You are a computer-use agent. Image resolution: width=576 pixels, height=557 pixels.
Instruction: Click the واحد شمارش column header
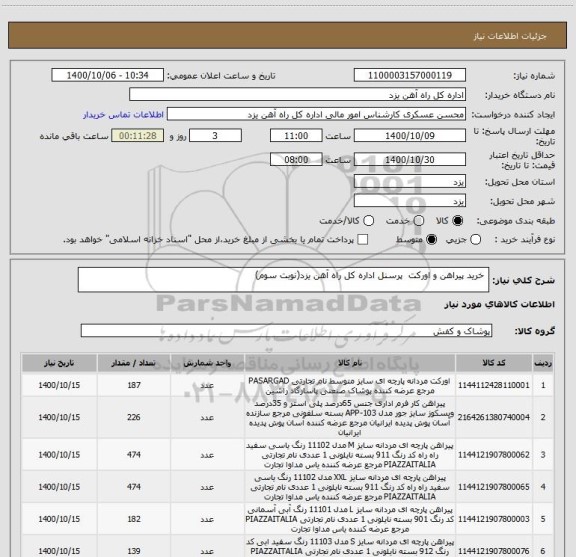pos(207,363)
